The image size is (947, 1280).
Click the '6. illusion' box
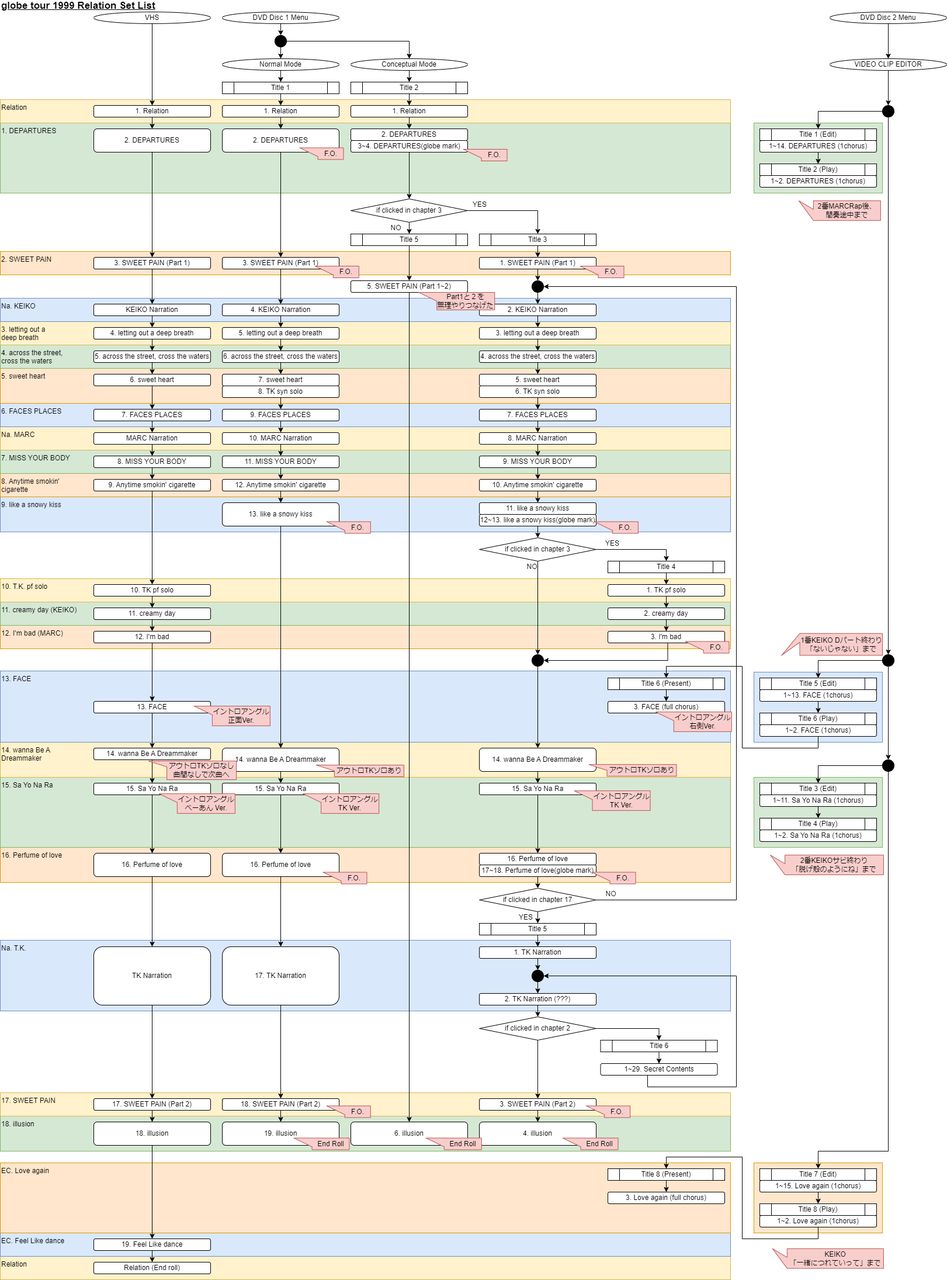(x=409, y=1133)
